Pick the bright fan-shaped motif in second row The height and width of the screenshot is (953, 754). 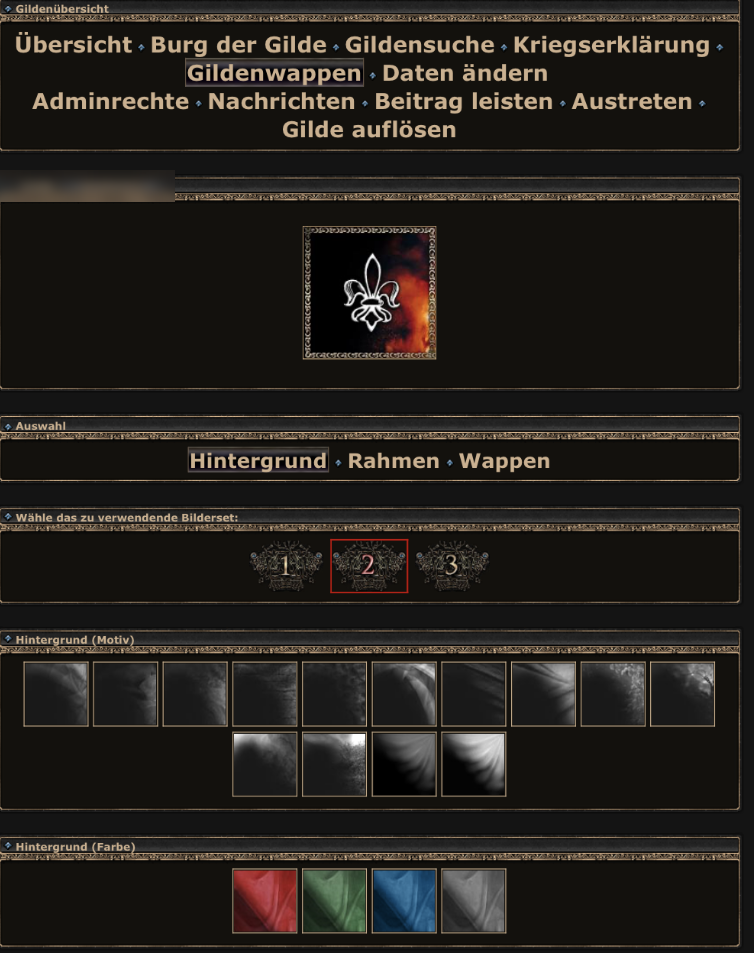coord(473,764)
